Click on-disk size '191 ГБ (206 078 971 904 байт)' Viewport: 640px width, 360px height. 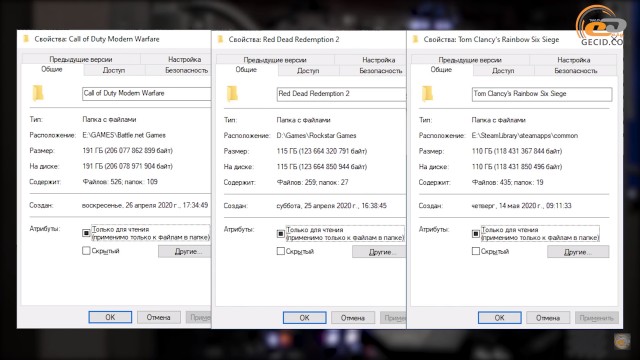point(127,166)
